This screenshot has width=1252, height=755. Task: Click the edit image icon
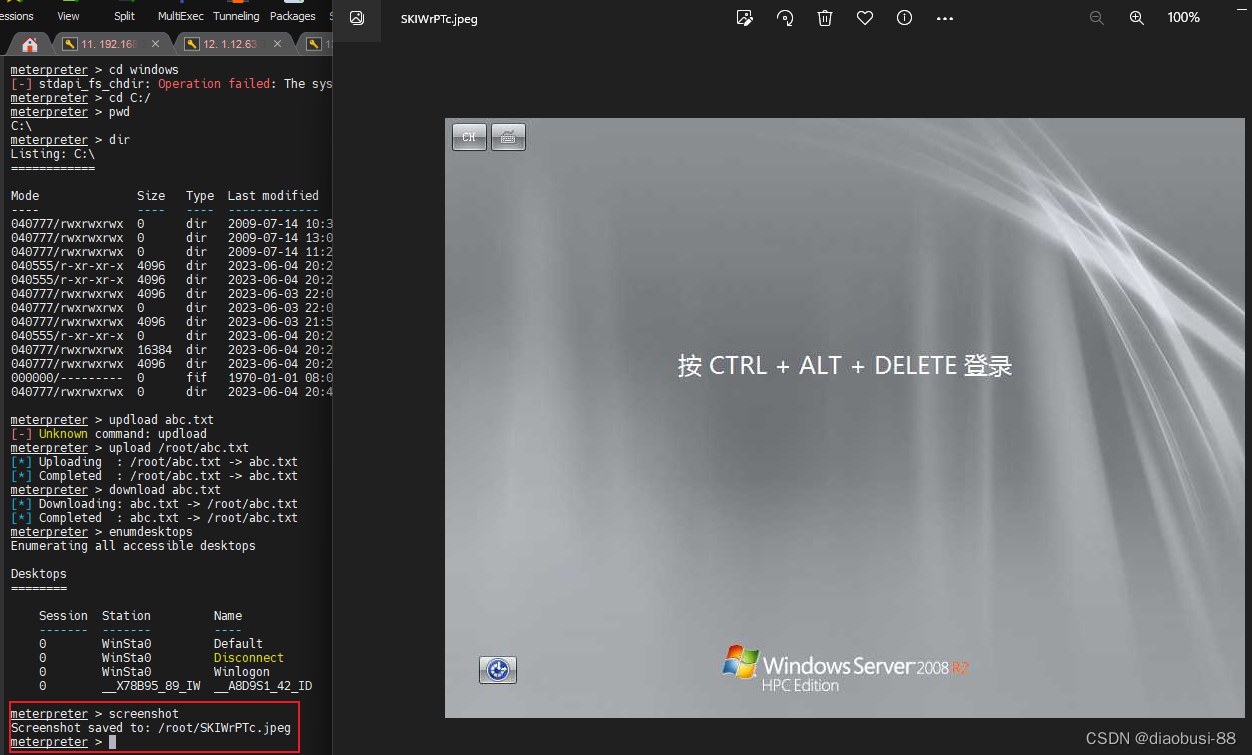coord(744,18)
